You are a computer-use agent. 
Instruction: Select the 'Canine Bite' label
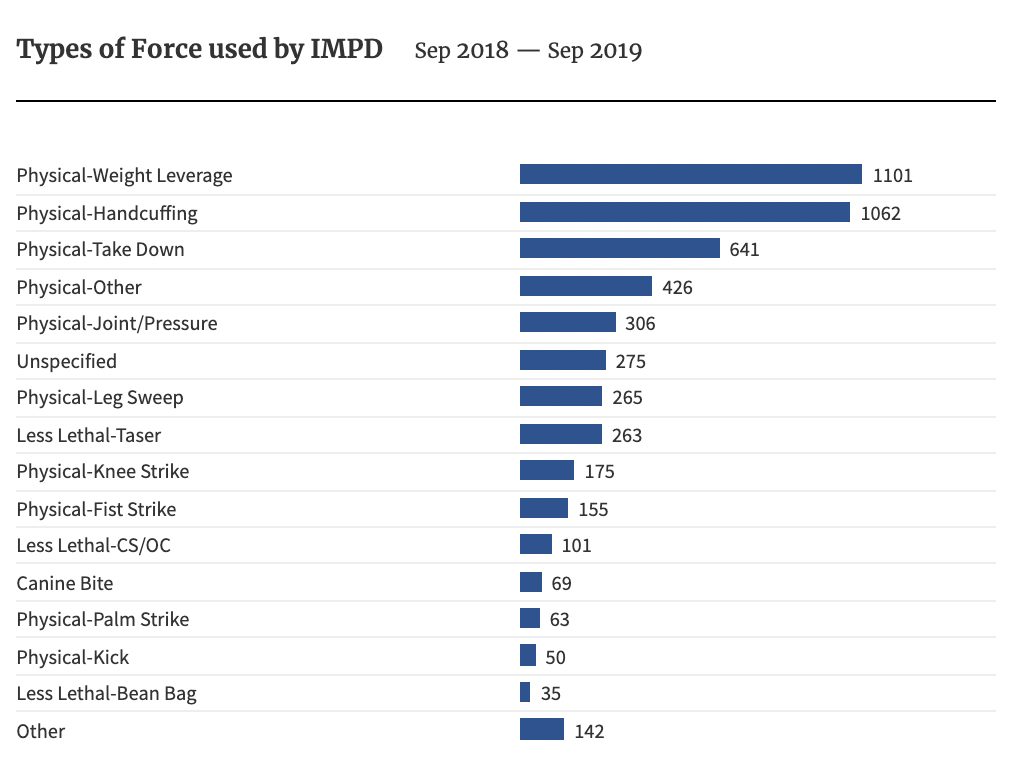point(65,583)
